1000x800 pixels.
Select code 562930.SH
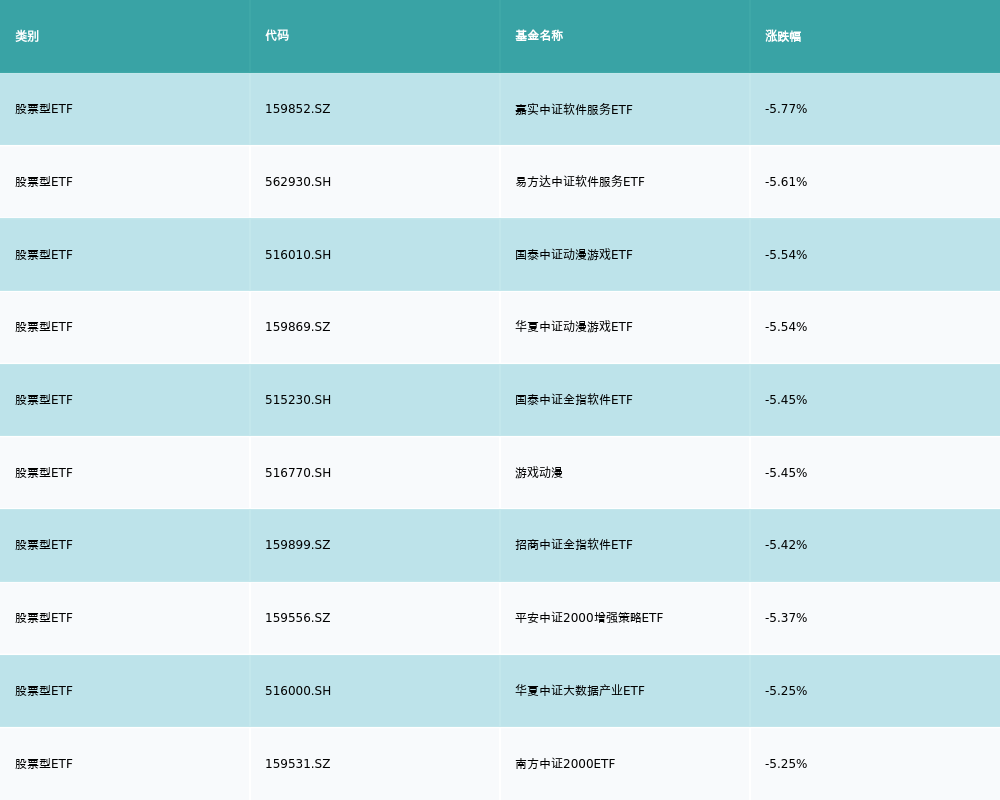coord(298,182)
